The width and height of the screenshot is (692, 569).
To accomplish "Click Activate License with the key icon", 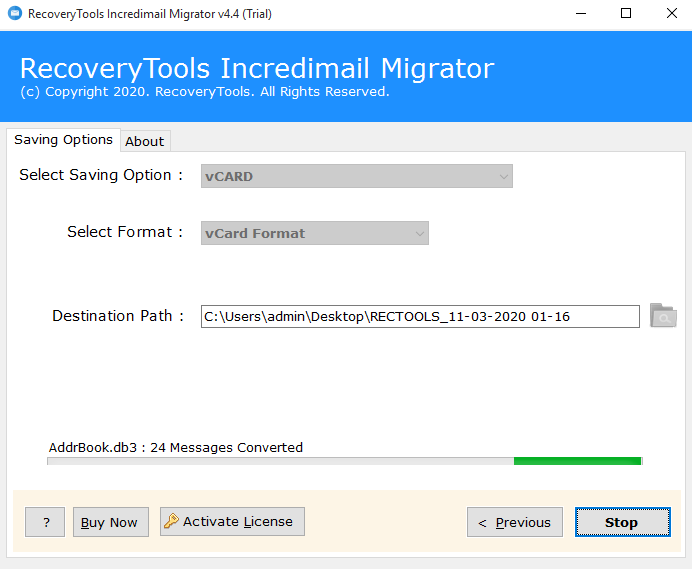I will point(232,521).
